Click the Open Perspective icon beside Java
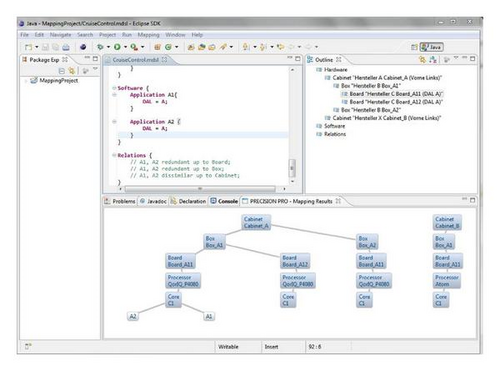Image resolution: width=500 pixels, height=371 pixels. (414, 47)
